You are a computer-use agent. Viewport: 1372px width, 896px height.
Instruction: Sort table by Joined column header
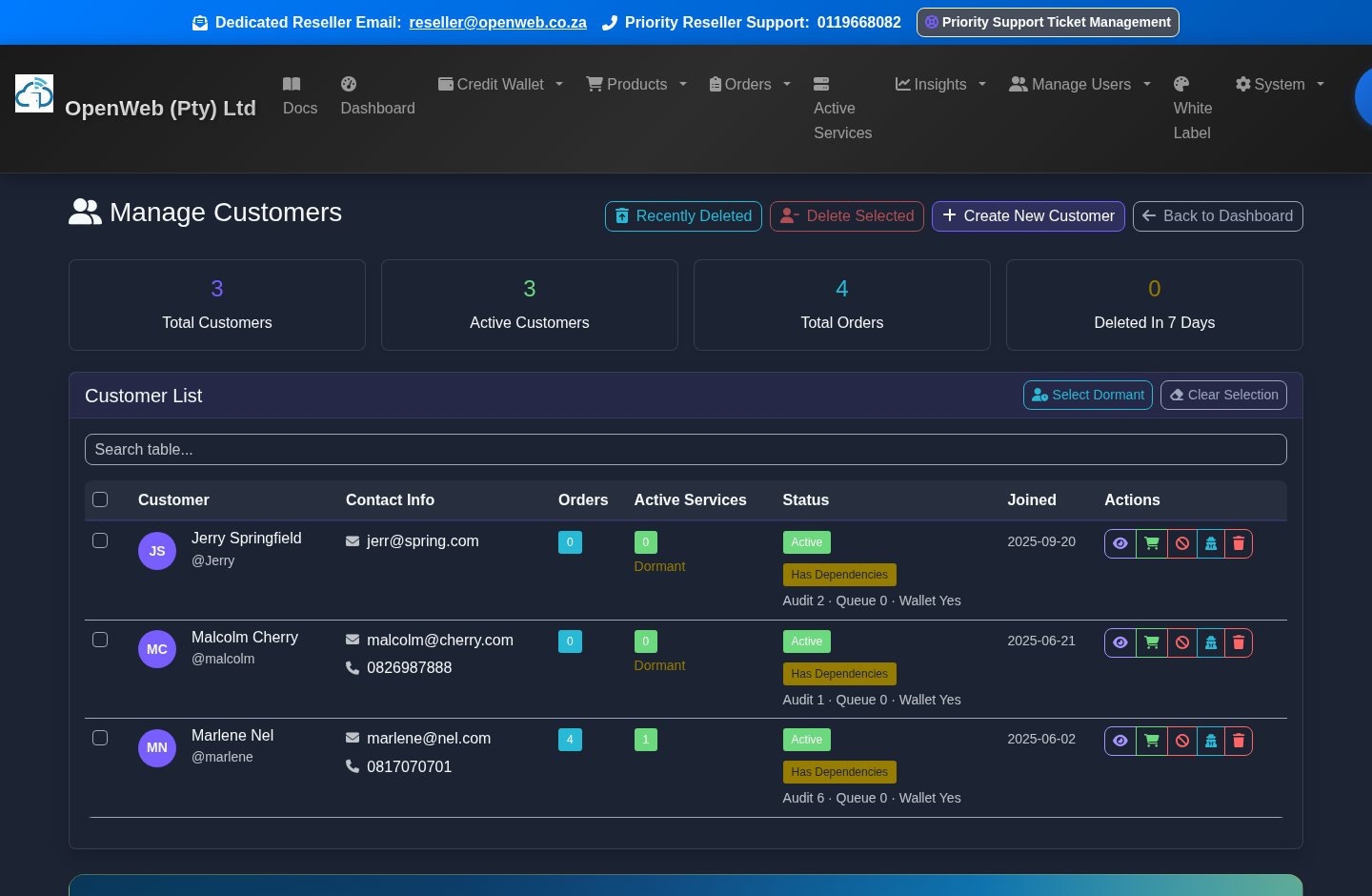1032,499
